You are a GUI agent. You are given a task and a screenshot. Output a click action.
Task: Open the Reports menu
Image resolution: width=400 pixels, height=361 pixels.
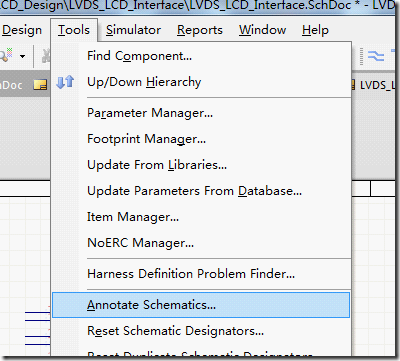tap(199, 30)
